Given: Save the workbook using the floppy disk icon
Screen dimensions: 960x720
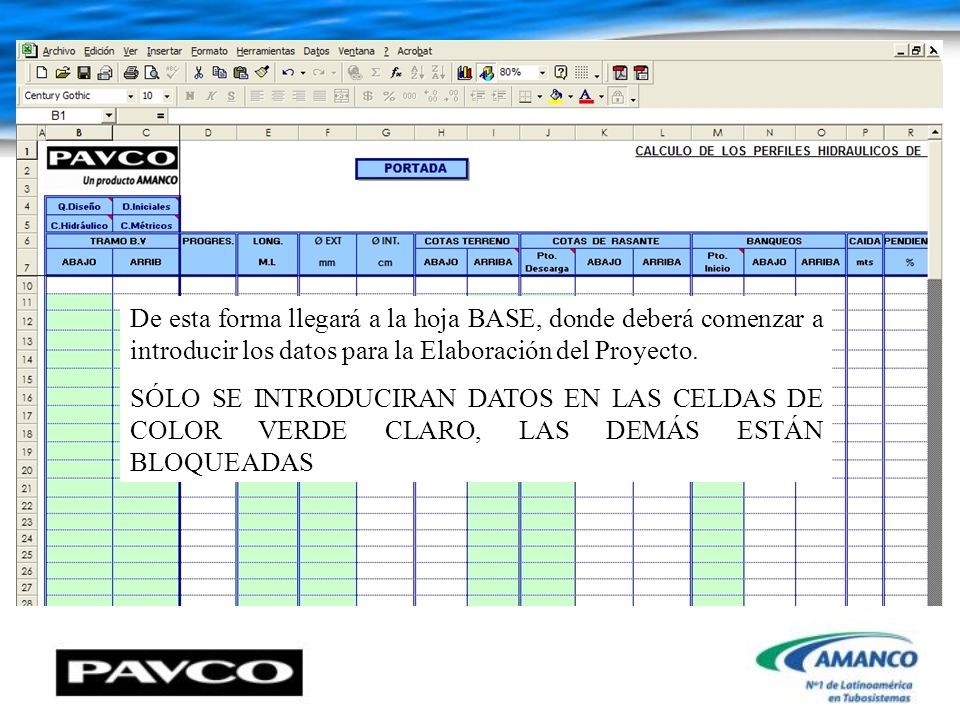Looking at the screenshot, I should [84, 73].
